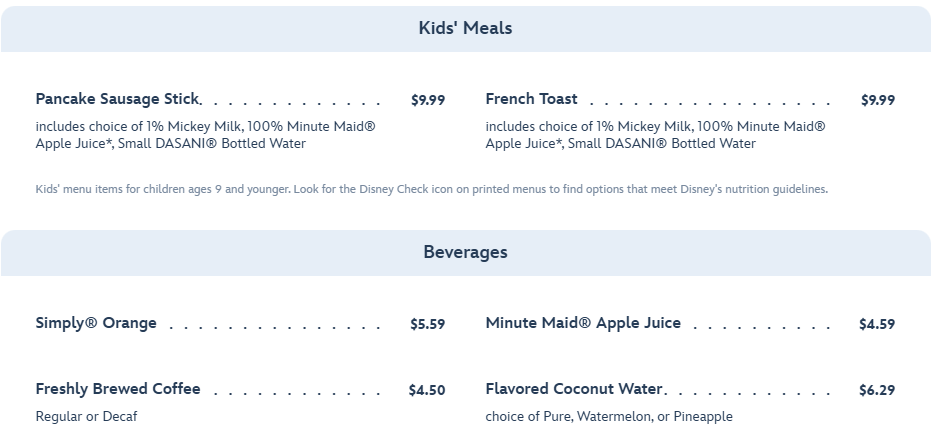Click the drink choices description under French Toast

(x=655, y=135)
